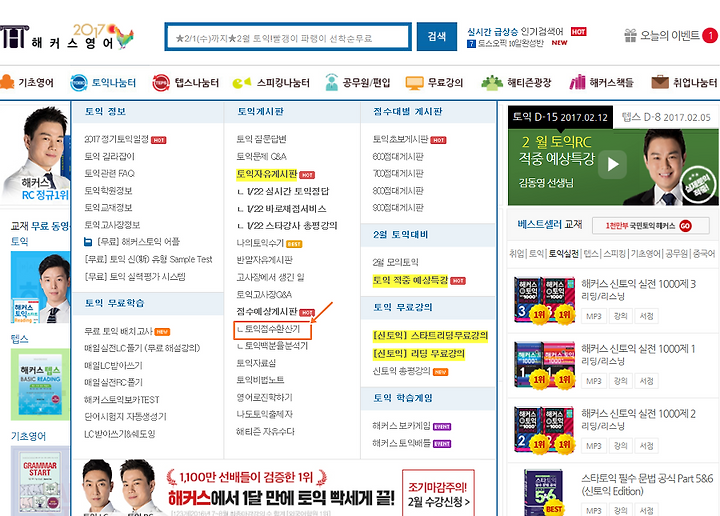Viewport: 720px width, 516px height.
Task: Click the 토익나눔터 round icon
Action: [79, 83]
